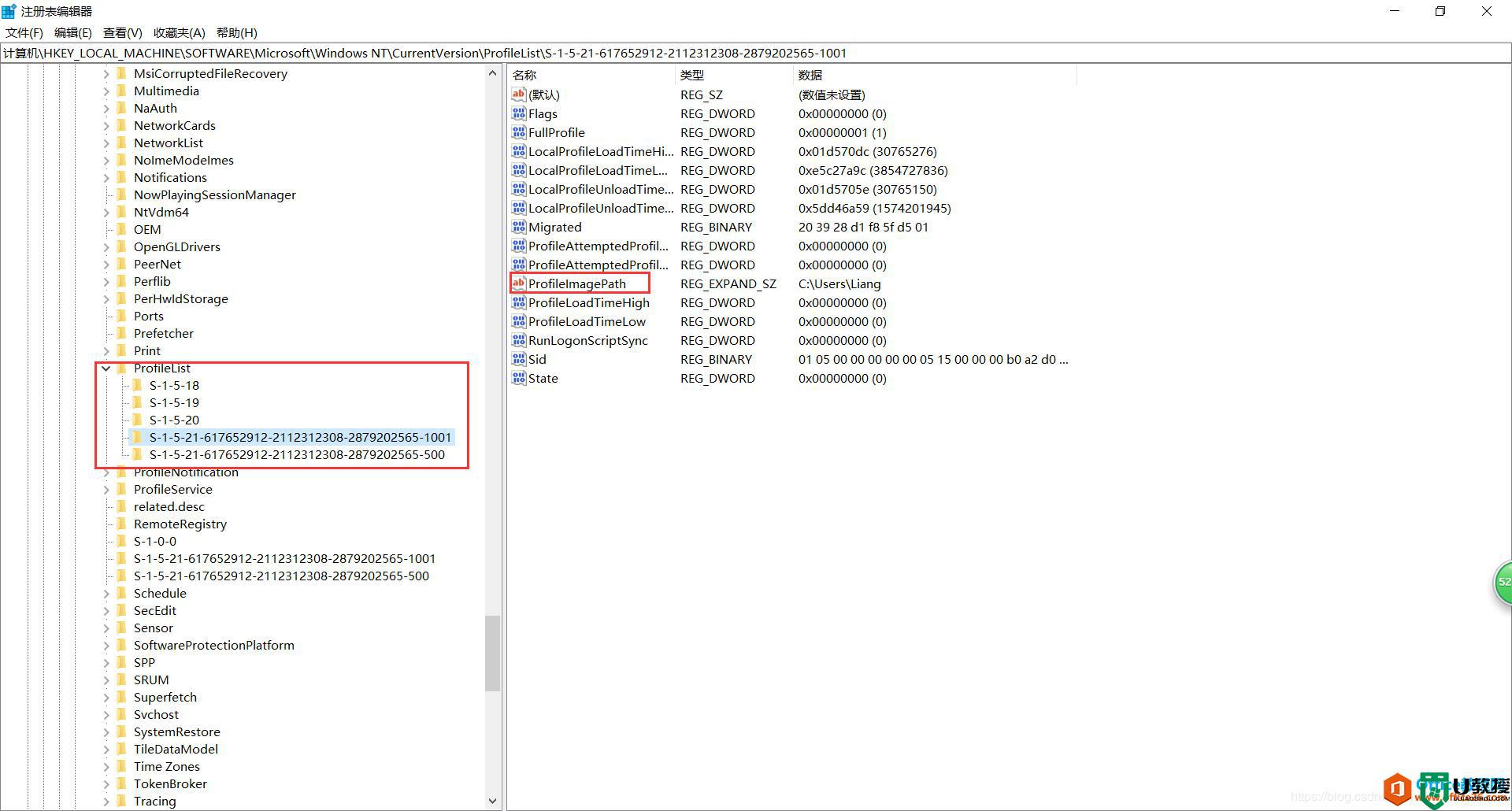Click the folder icon of S-1-5-18
1512x811 pixels.
[x=137, y=385]
